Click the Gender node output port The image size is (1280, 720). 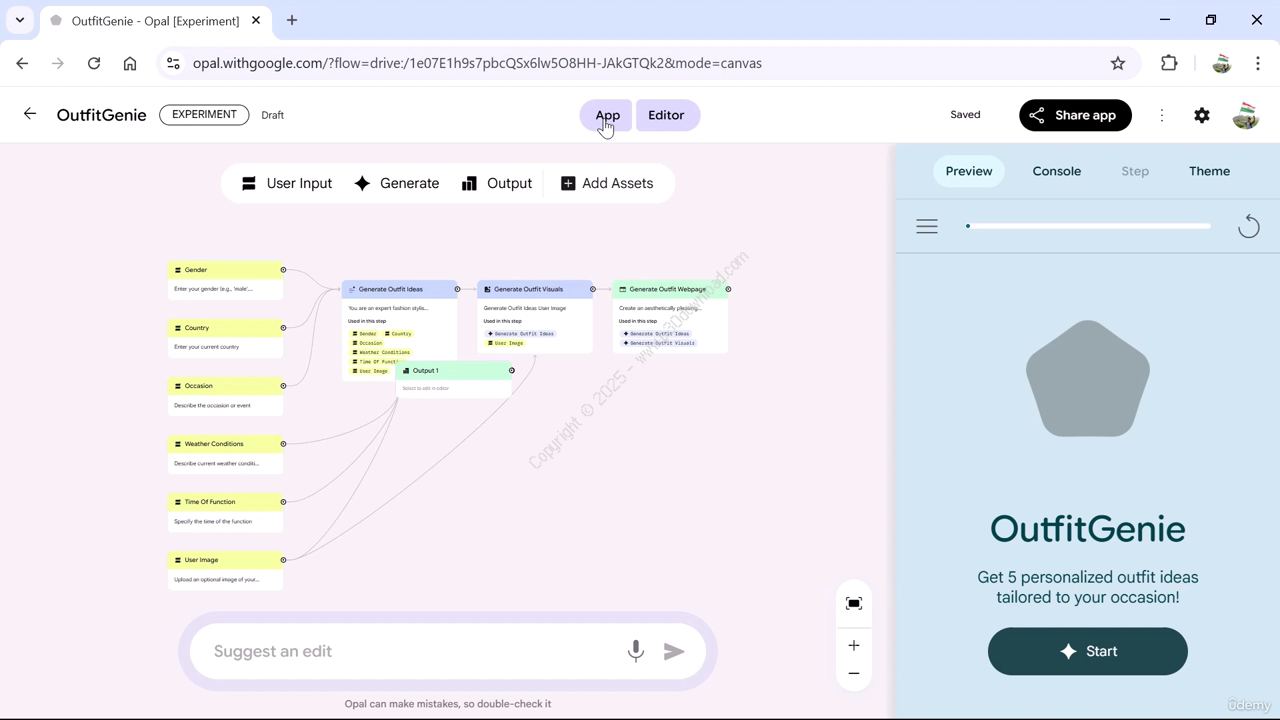tap(283, 270)
